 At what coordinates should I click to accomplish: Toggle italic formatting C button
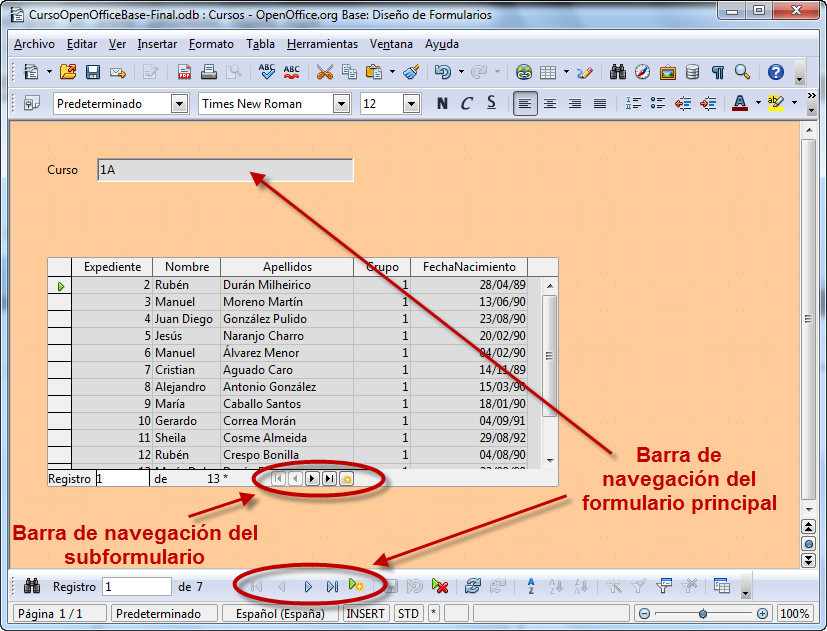coord(466,103)
